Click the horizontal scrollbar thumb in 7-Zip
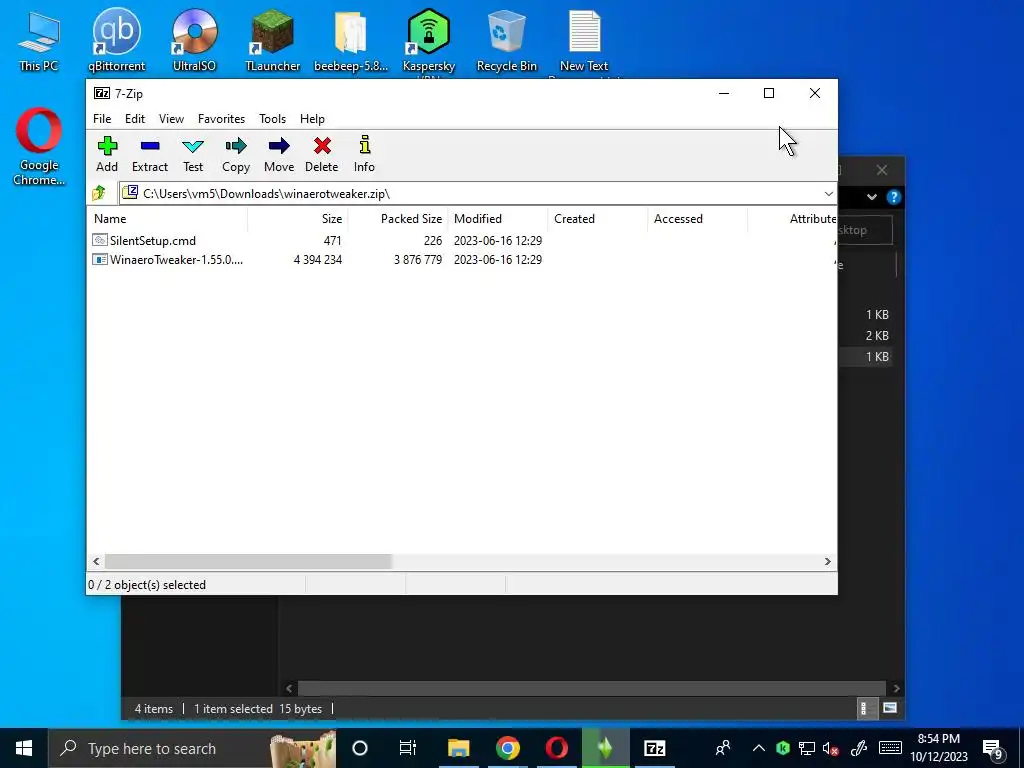 248,561
